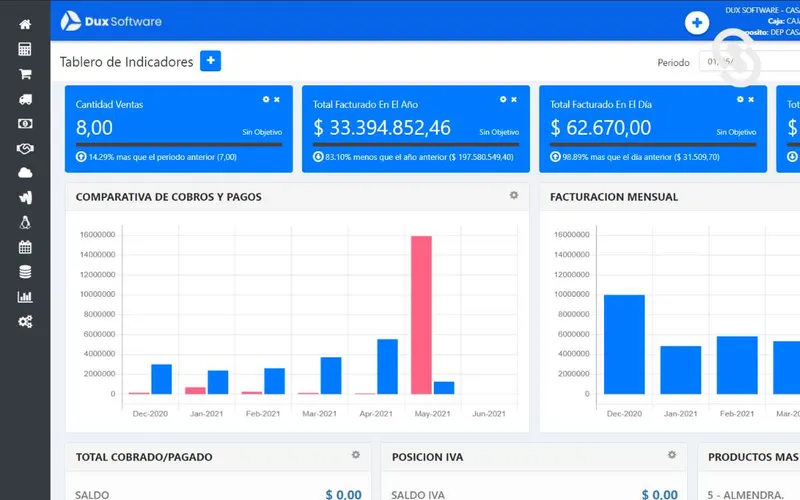Viewport: 800px width, 500px height.
Task: Click the 5 - ALMENDRA product entry
Action: [x=745, y=494]
